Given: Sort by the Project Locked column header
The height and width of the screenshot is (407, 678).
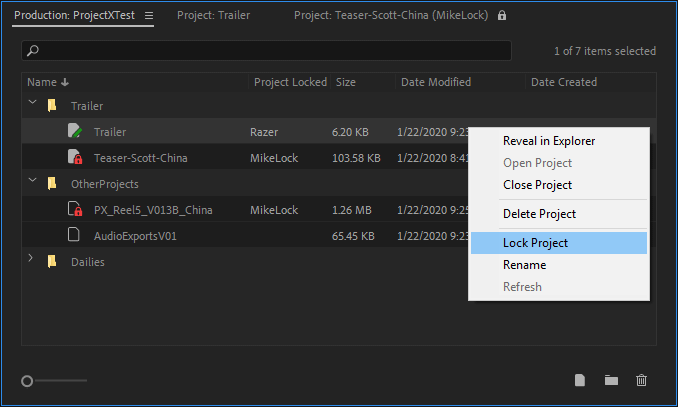Looking at the screenshot, I should 290,82.
